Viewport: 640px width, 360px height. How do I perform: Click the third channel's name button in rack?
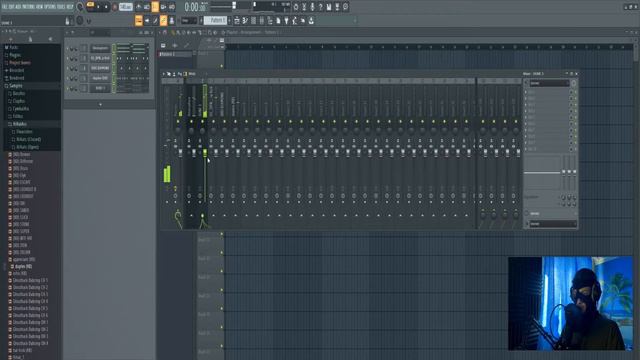(100, 68)
